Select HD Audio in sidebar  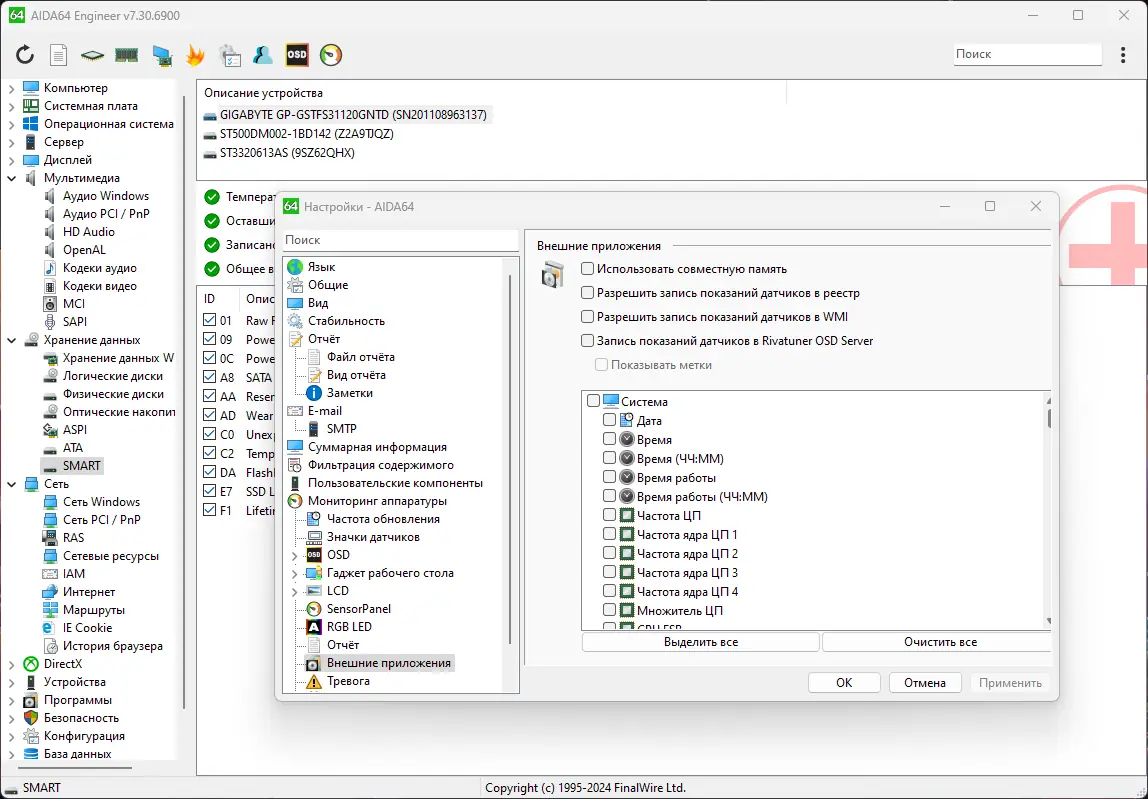pos(89,232)
